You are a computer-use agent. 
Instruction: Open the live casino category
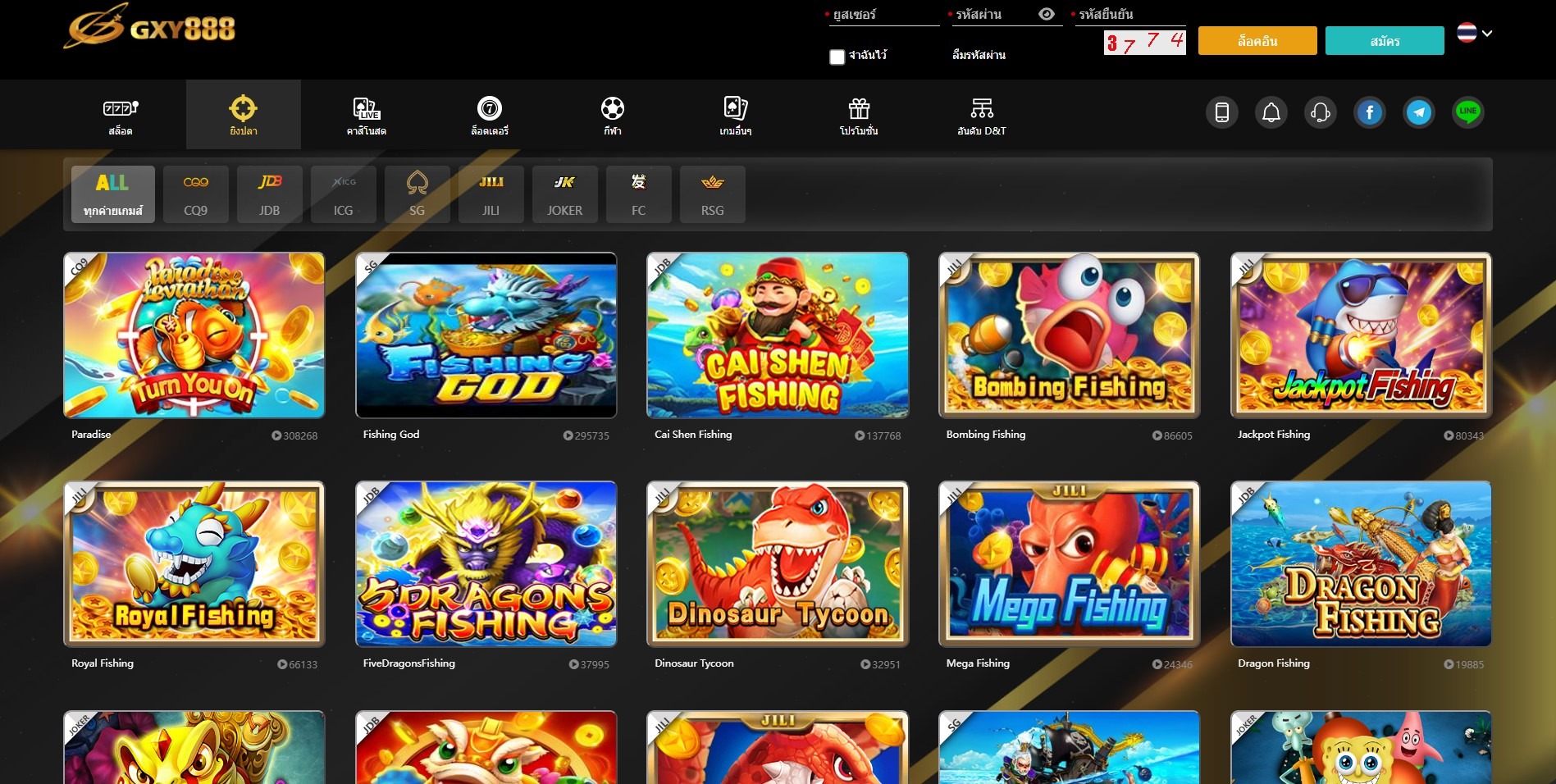pos(367,115)
